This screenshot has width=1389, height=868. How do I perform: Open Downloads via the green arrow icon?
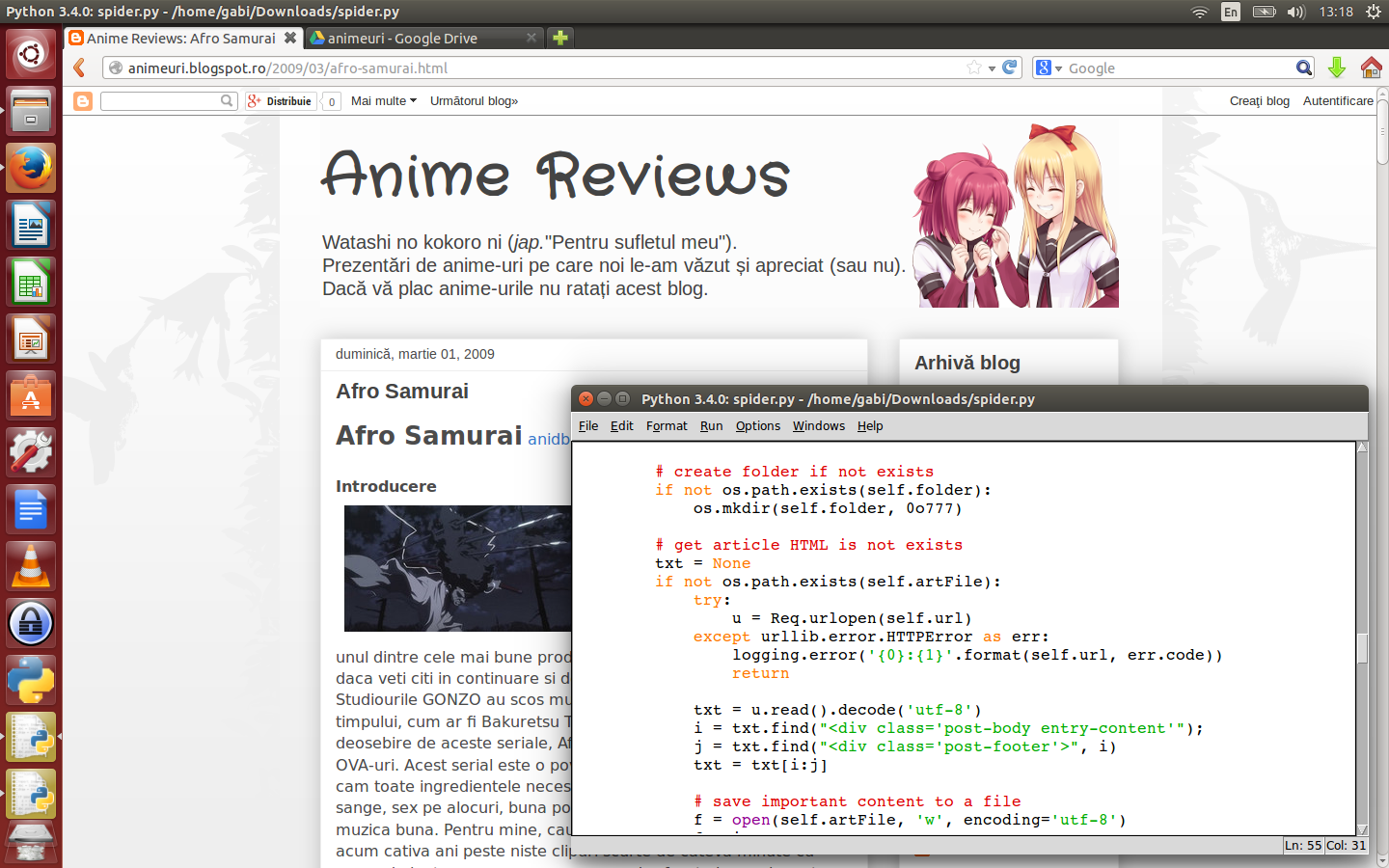pos(1337,68)
